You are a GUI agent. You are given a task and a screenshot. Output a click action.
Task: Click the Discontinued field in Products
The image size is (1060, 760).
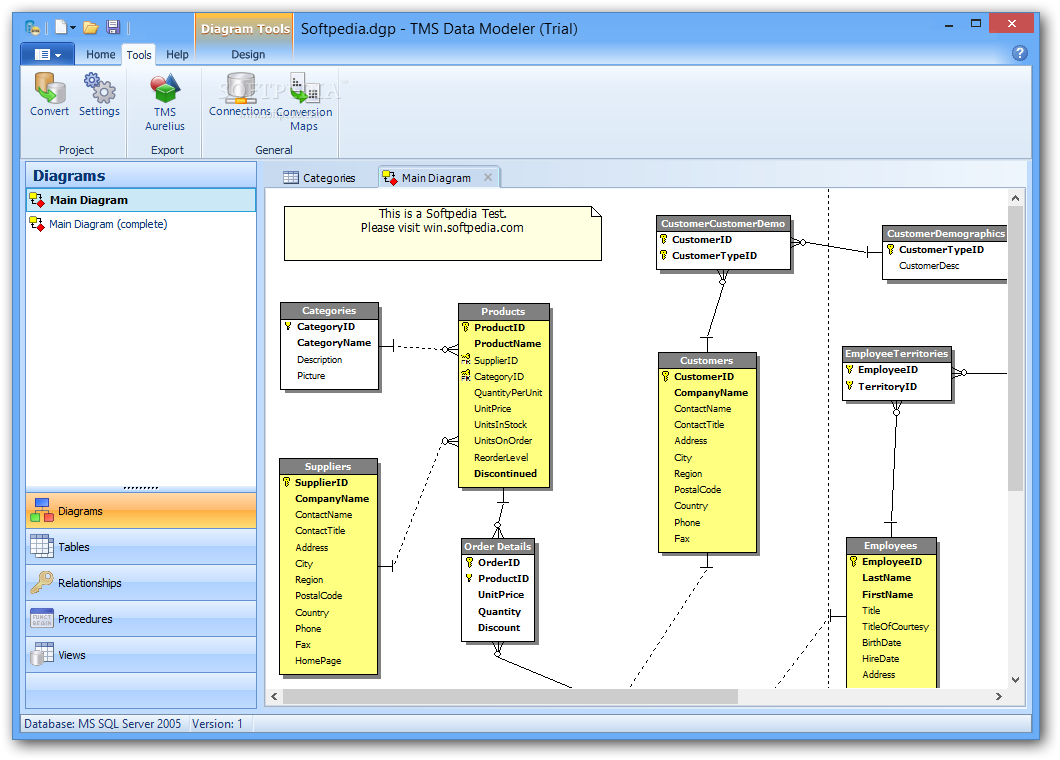pos(506,473)
